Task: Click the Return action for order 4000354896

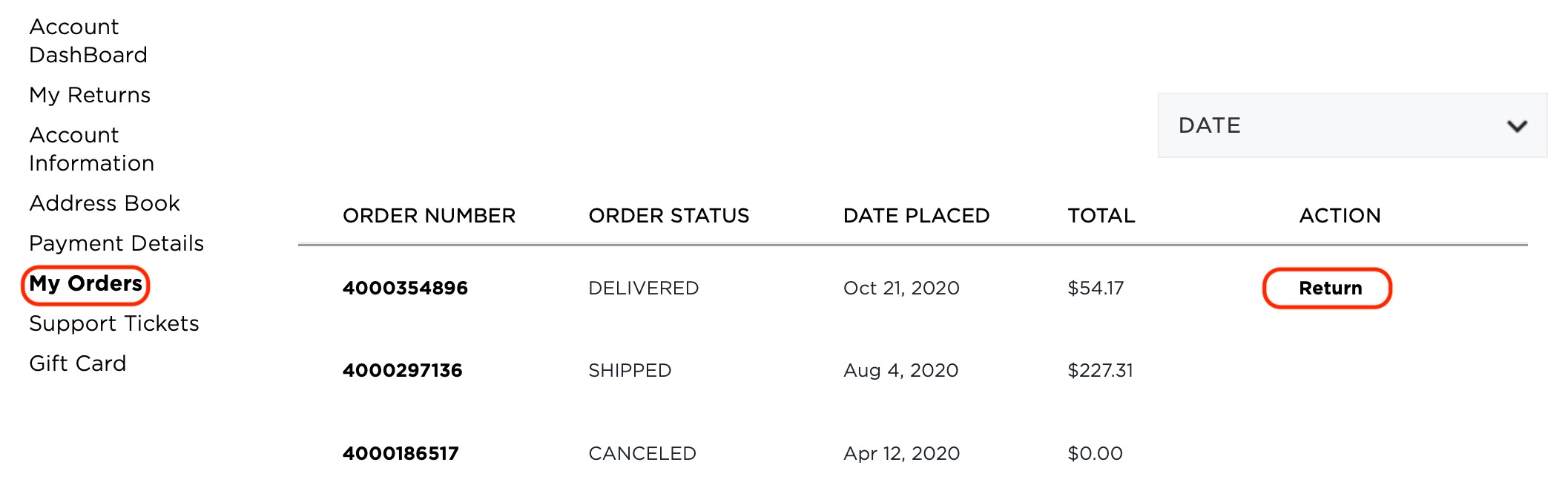Action: 1328,288
